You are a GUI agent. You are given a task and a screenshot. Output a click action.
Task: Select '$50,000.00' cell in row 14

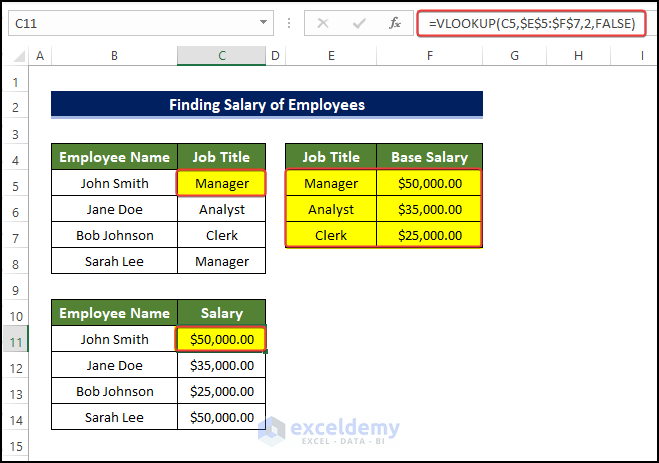point(221,417)
